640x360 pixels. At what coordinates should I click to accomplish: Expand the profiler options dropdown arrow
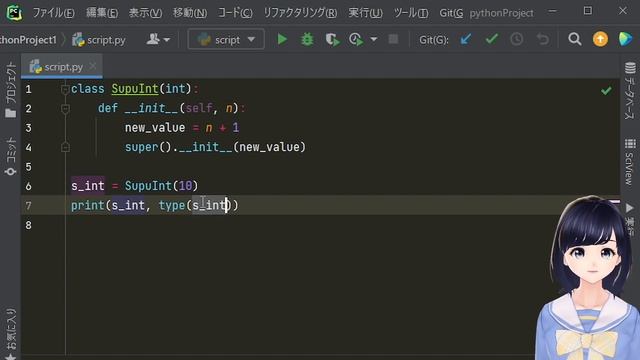coord(373,39)
